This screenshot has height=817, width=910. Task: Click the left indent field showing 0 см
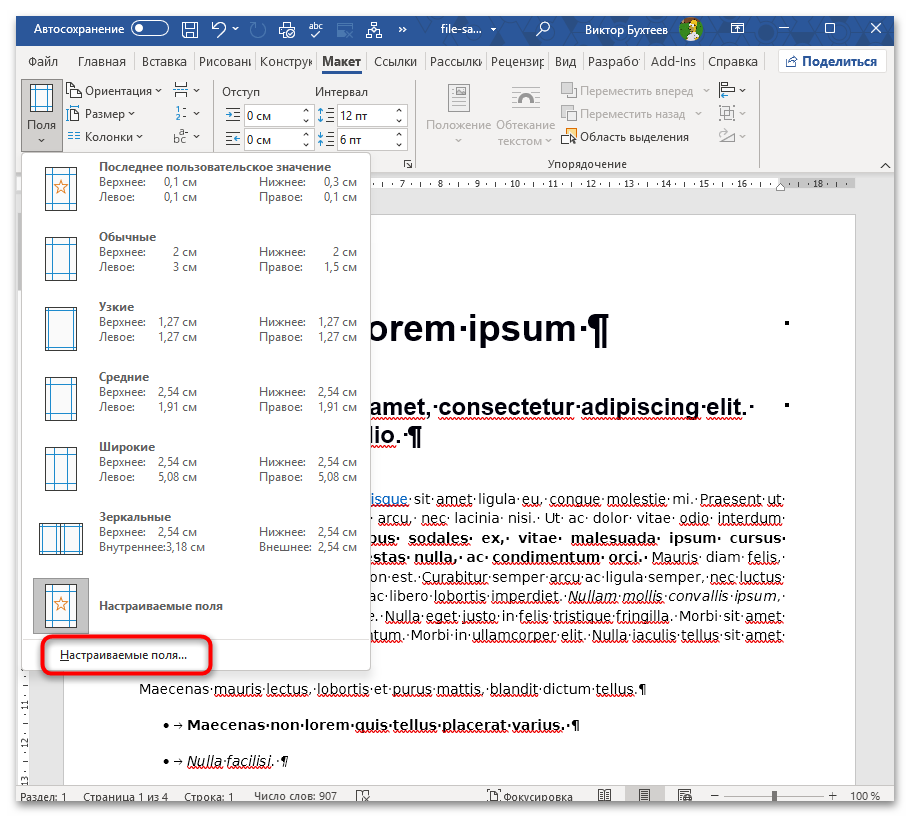click(x=273, y=115)
